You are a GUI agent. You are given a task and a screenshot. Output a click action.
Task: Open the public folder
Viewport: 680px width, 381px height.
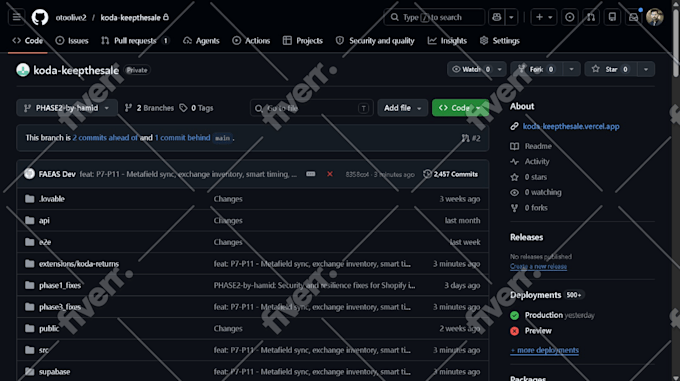49,329
